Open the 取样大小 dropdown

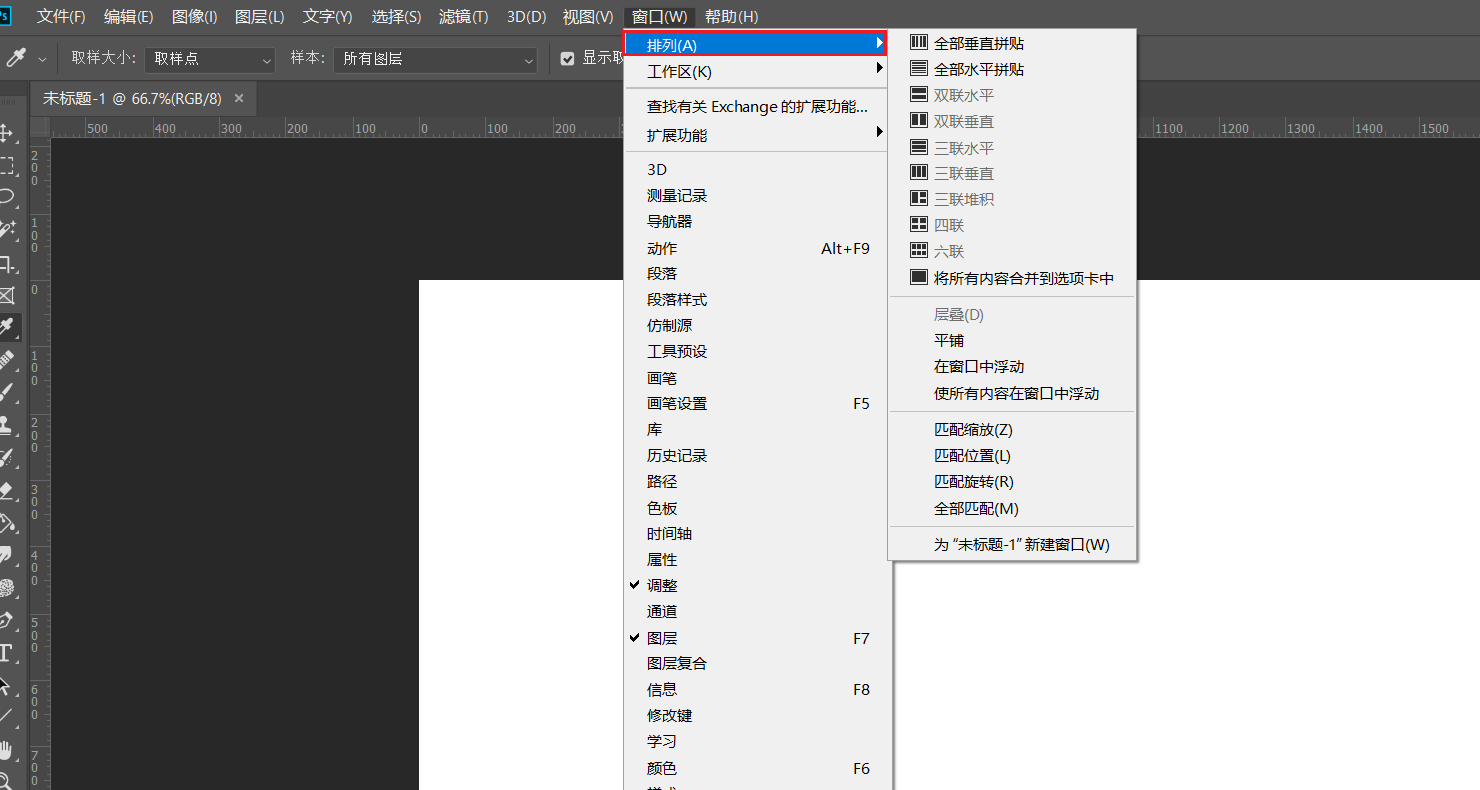click(210, 59)
